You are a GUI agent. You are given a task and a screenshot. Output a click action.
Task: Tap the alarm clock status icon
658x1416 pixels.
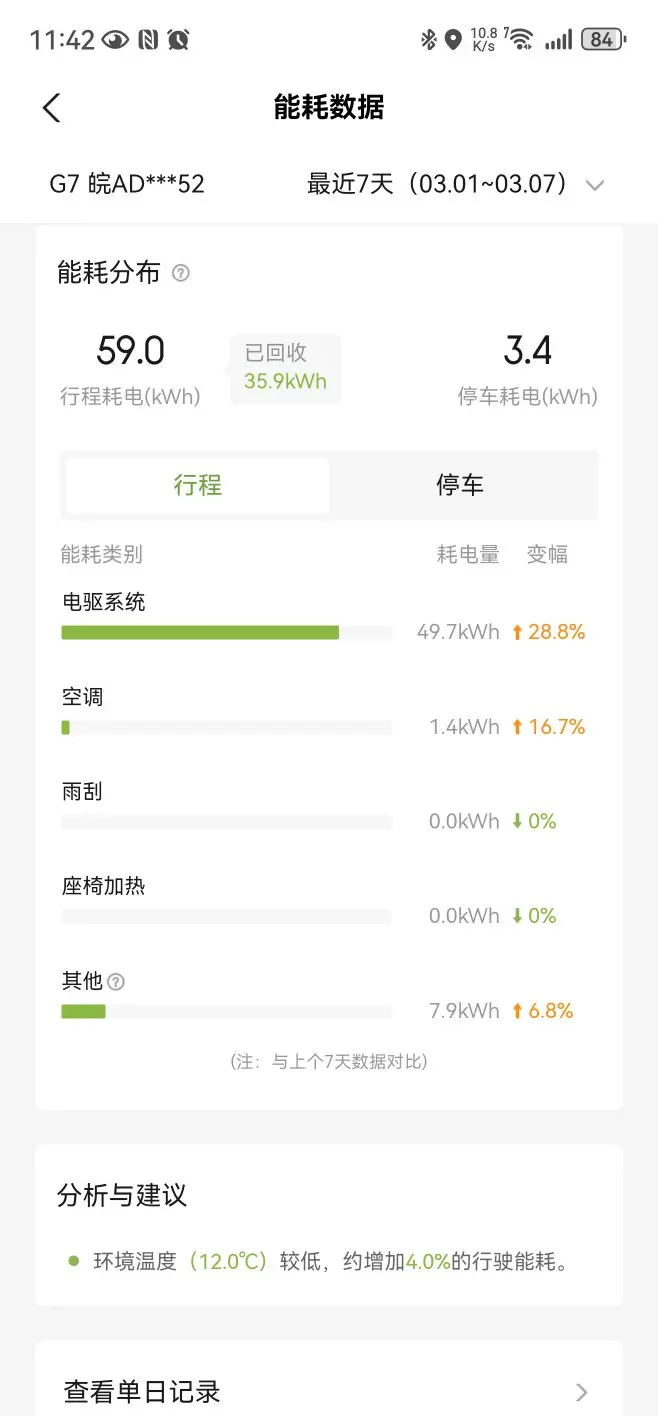tap(179, 39)
